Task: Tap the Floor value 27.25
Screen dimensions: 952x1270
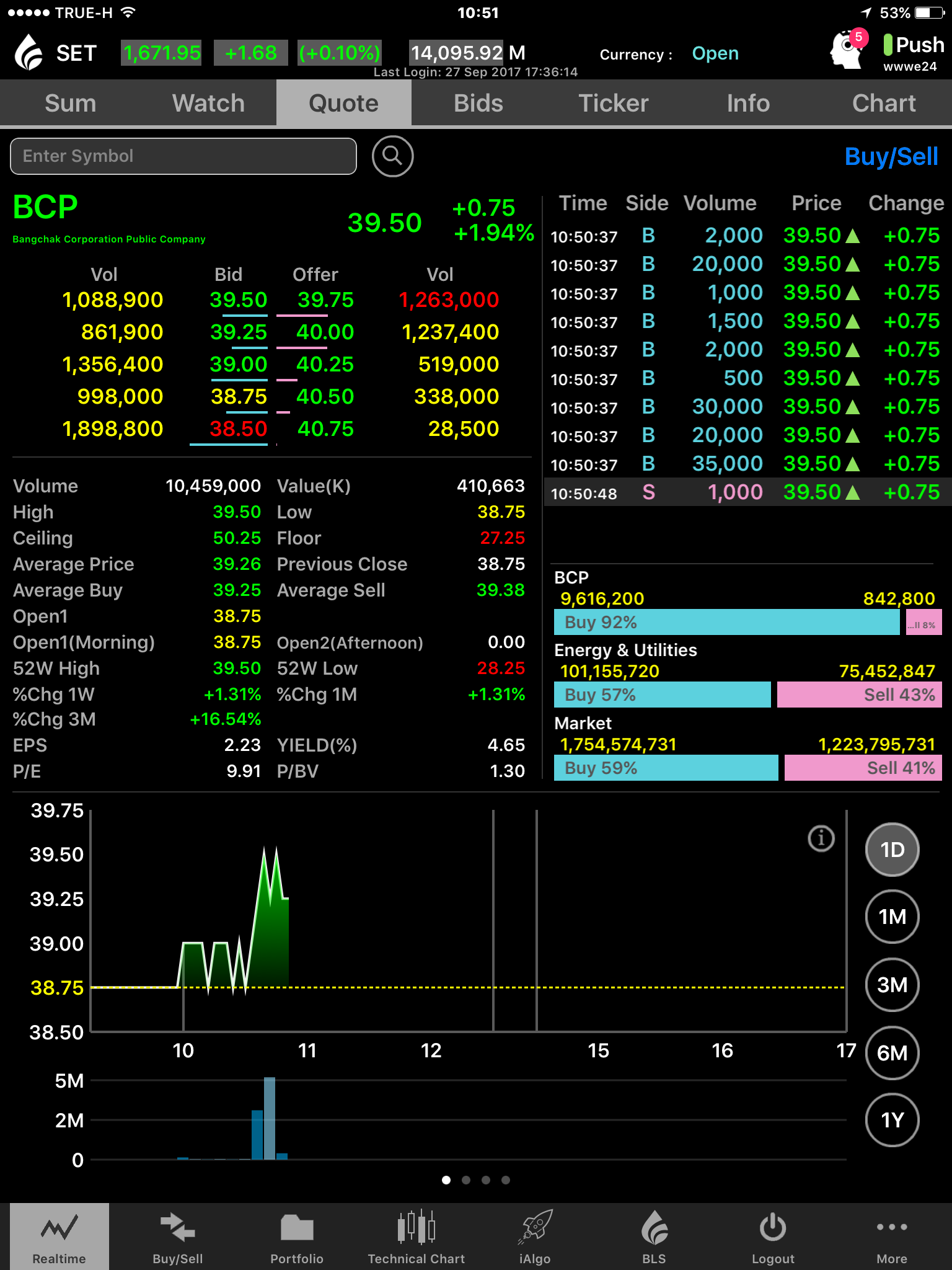Action: click(502, 538)
